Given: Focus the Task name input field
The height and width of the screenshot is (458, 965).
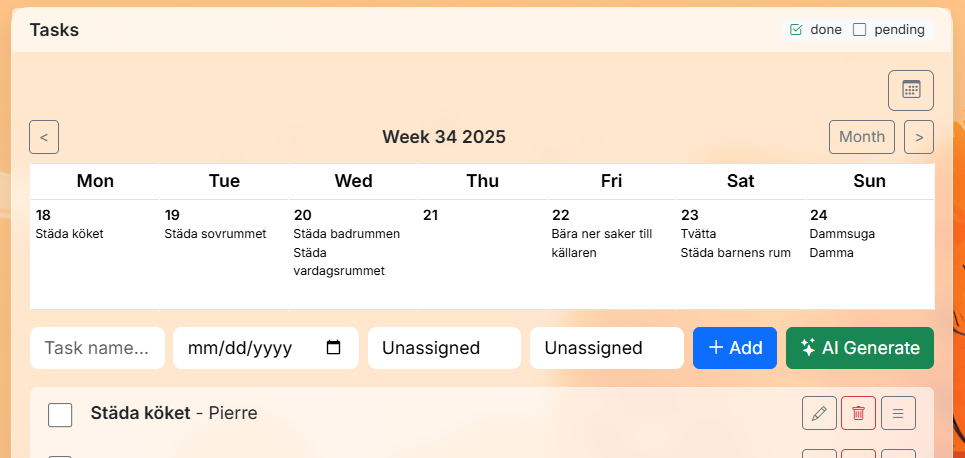Looking at the screenshot, I should [97, 348].
